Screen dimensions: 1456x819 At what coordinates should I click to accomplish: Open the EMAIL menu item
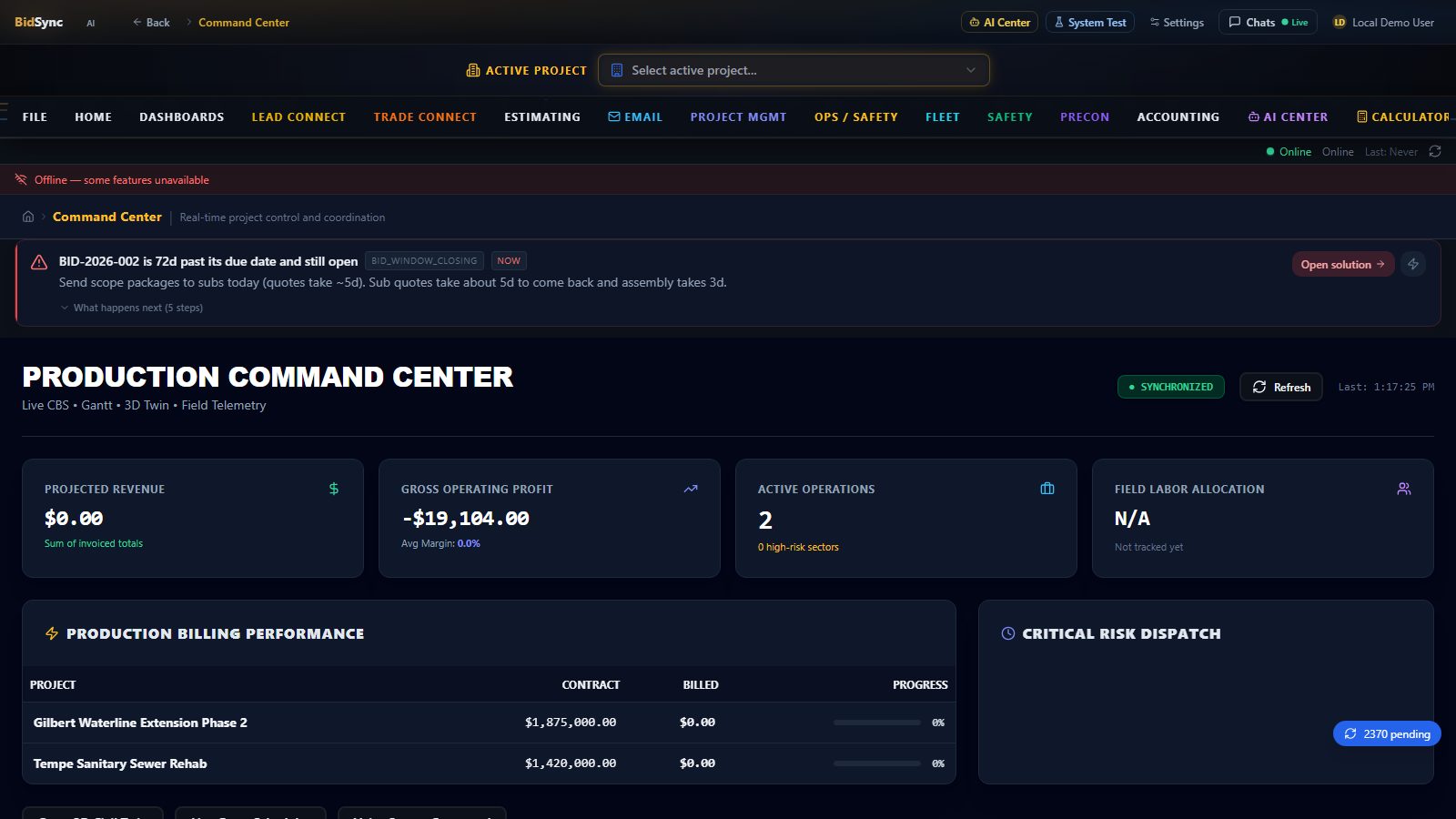635,116
